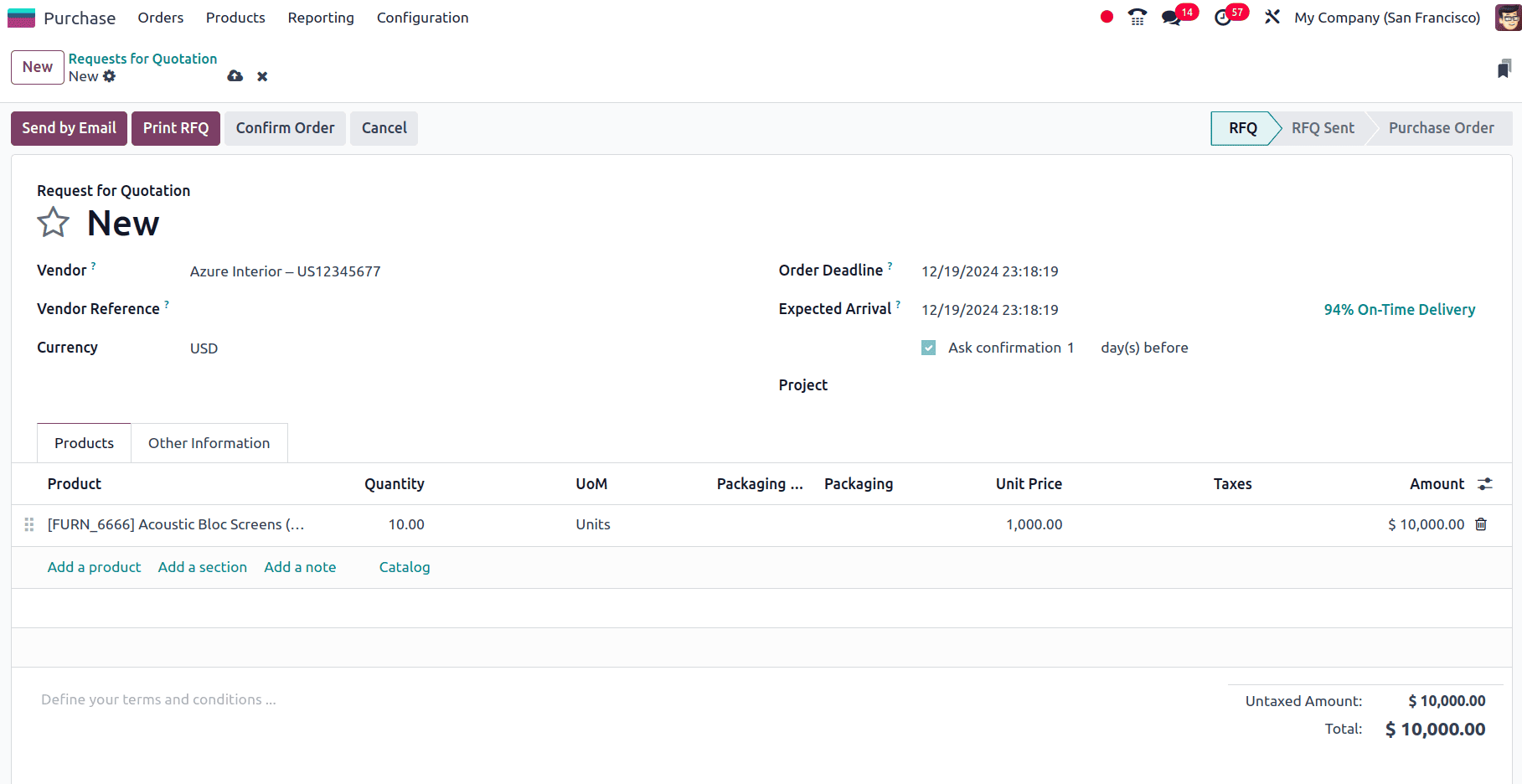Open the Order Deadline date picker

pyautogui.click(x=990, y=271)
